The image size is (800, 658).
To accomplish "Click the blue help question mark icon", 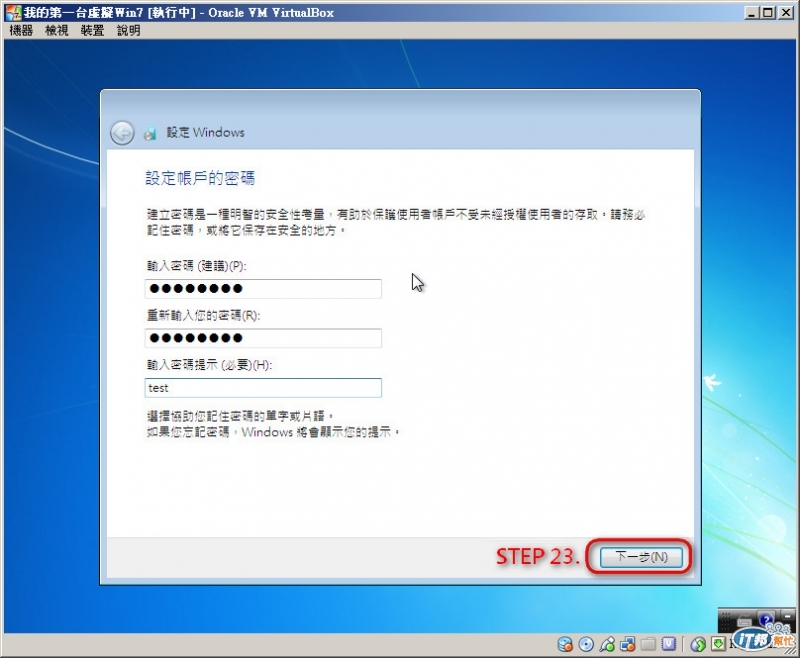I will 766,620.
